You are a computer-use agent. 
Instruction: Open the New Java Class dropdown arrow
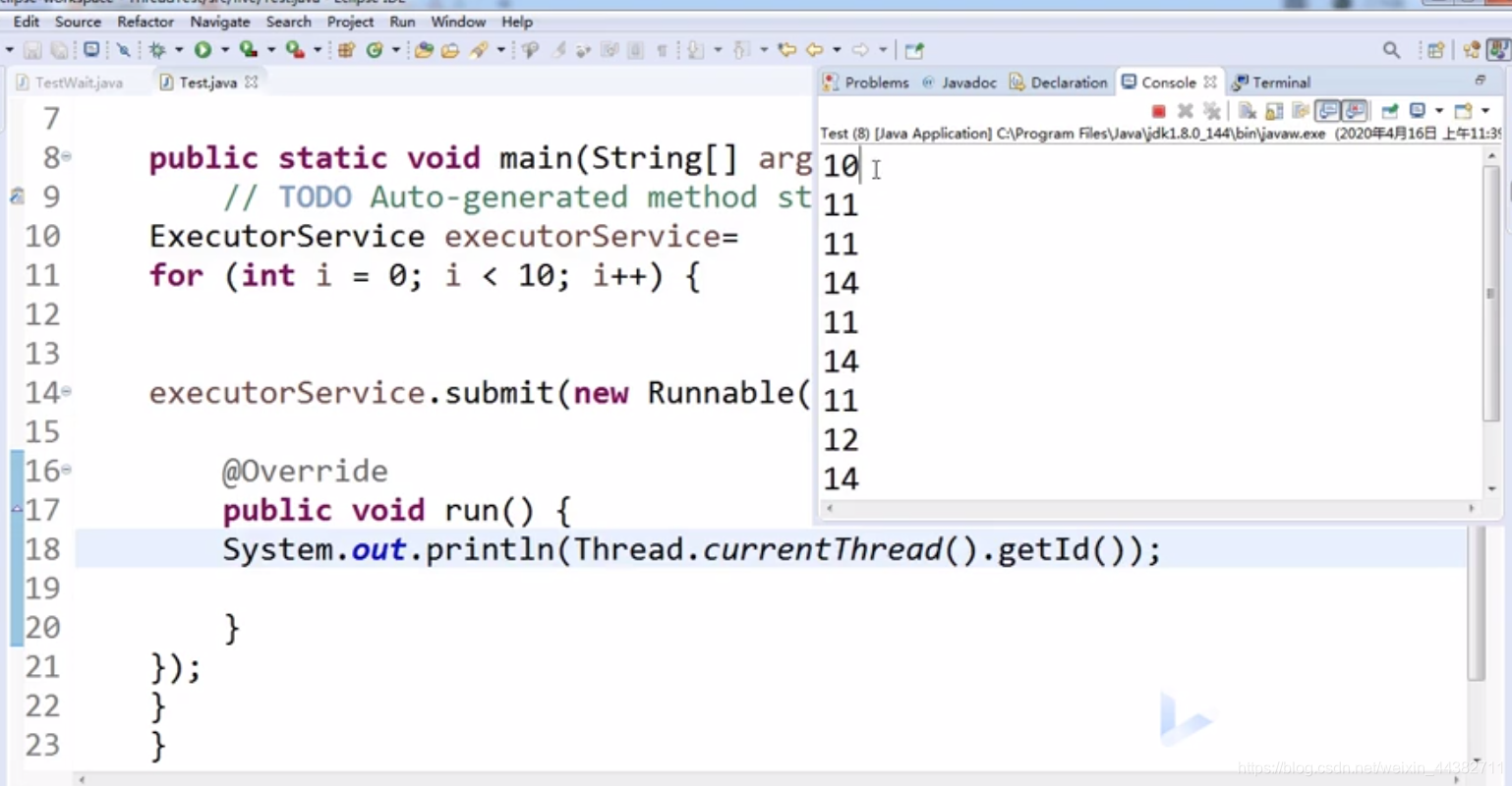pyautogui.click(x=396, y=50)
